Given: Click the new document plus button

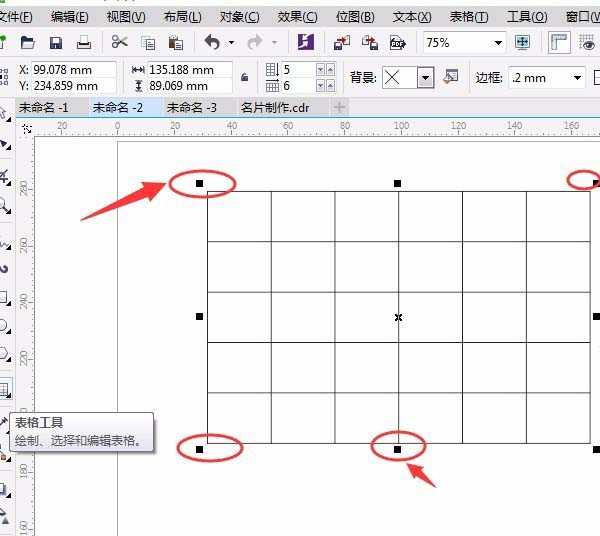Looking at the screenshot, I should [x=340, y=107].
